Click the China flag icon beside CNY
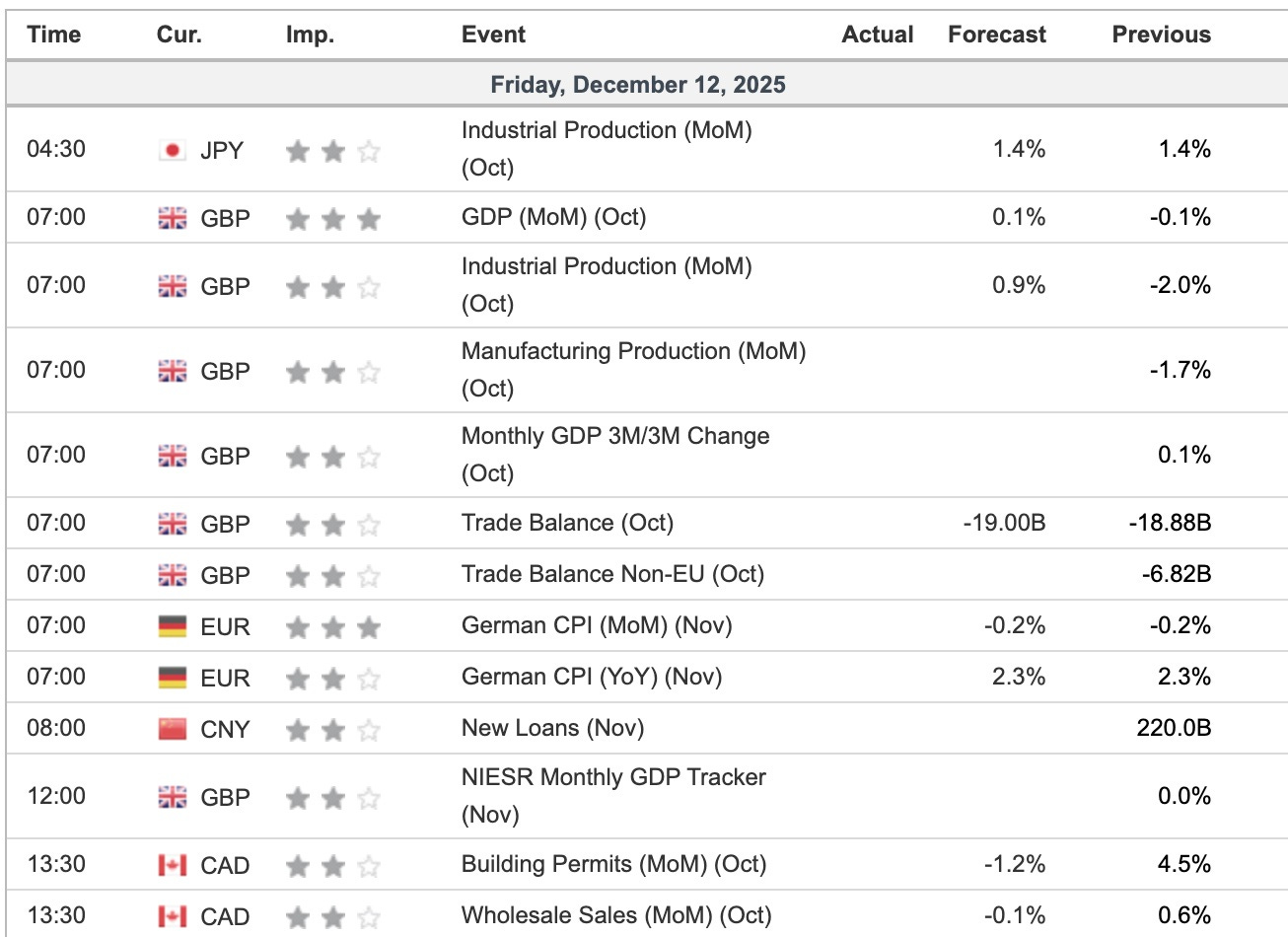1288x937 pixels. click(x=173, y=729)
